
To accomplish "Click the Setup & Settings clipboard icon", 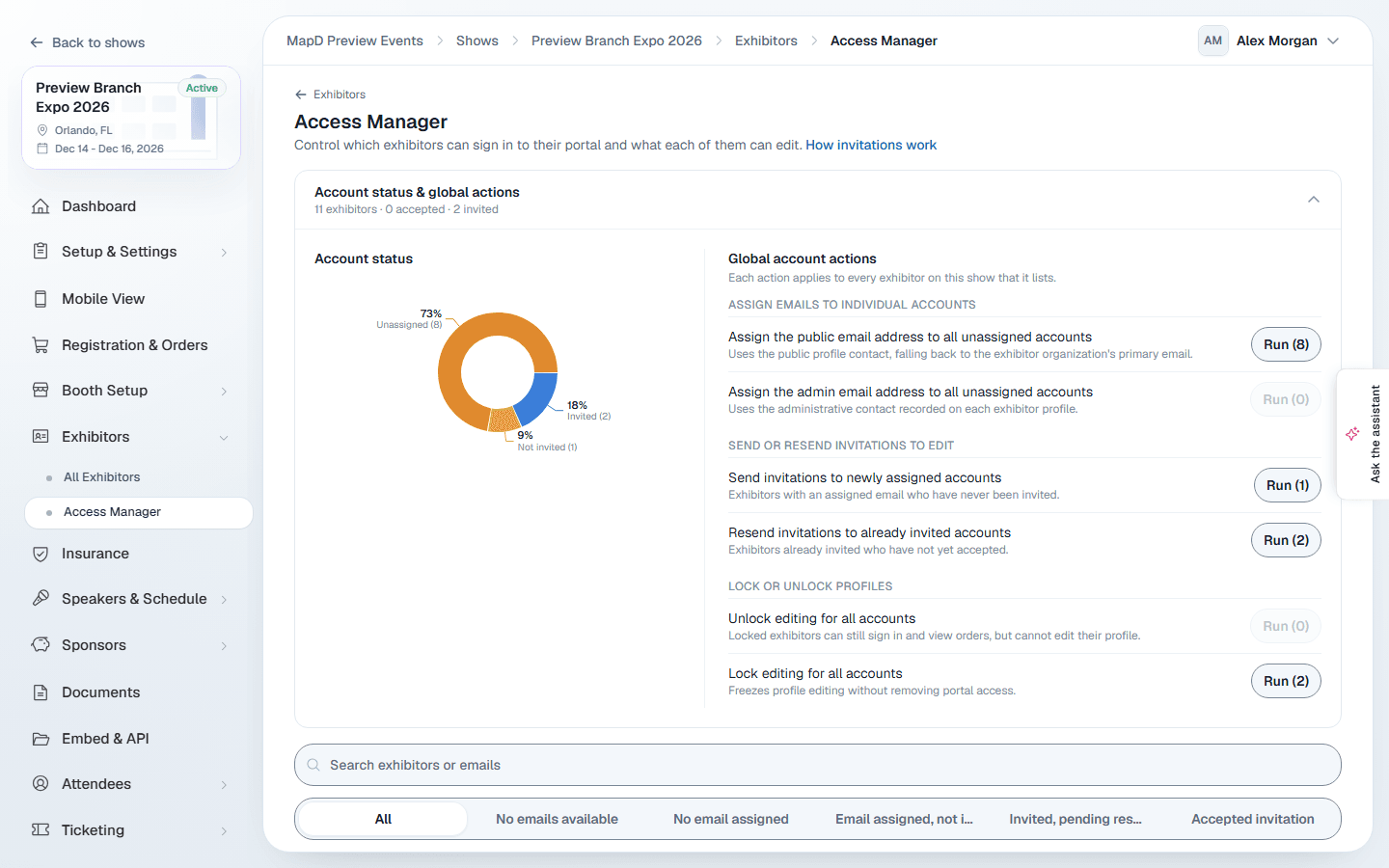I will point(41,252).
